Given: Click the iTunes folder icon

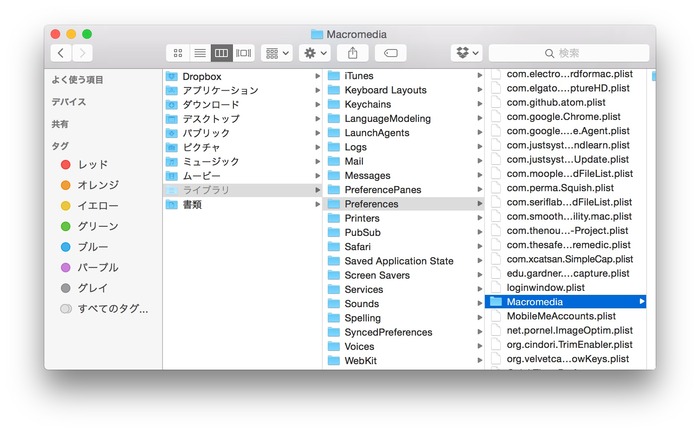Looking at the screenshot, I should [333, 76].
